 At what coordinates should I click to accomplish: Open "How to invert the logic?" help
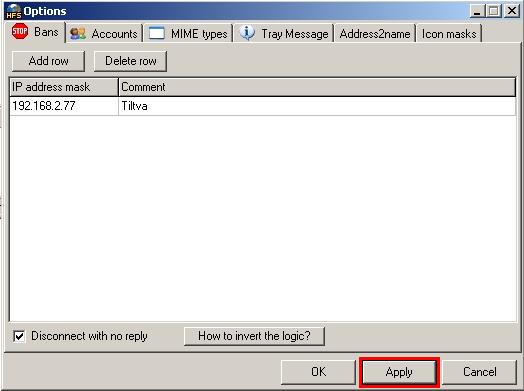254,336
